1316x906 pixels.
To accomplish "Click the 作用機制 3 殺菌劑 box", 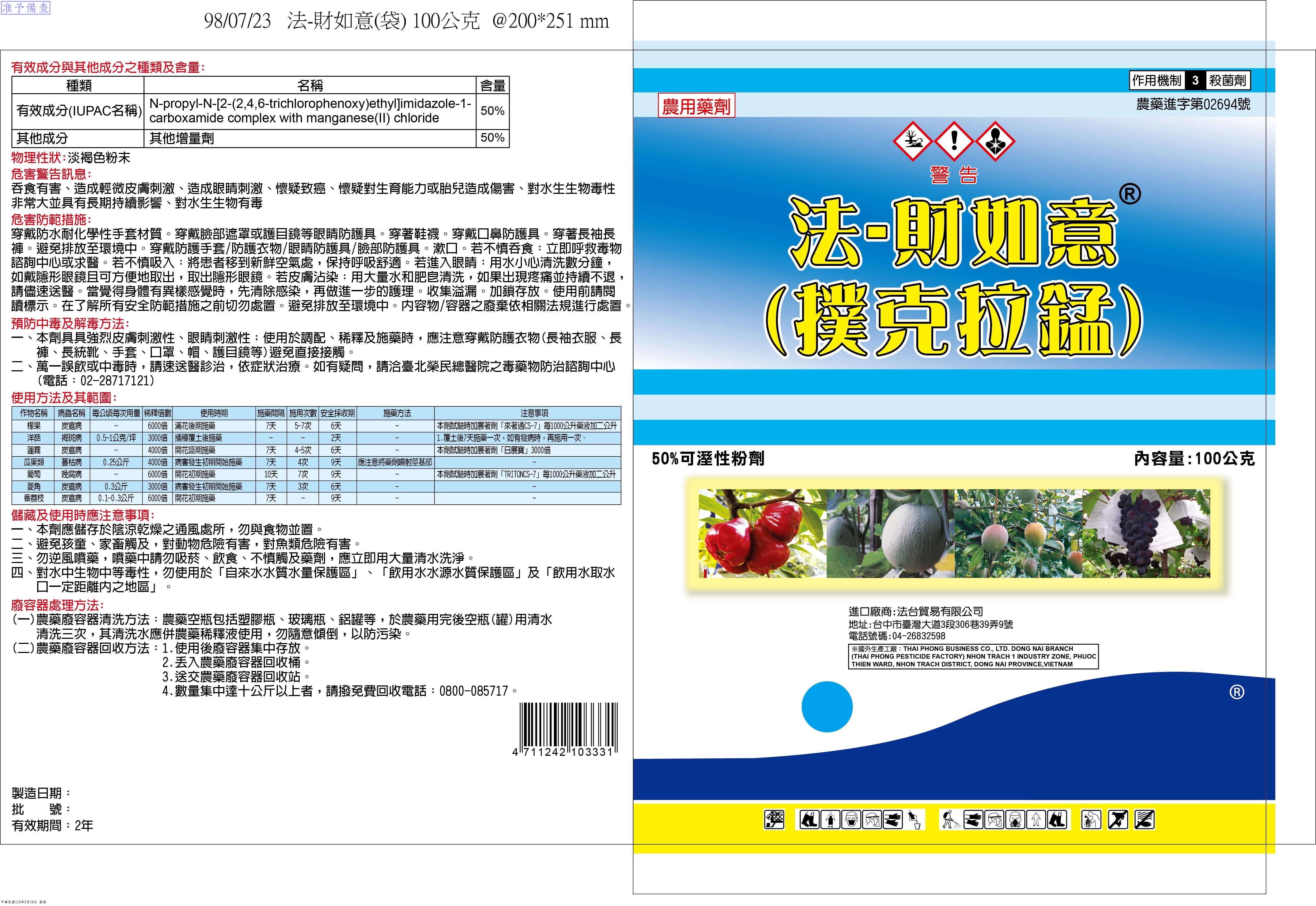I will (1189, 80).
